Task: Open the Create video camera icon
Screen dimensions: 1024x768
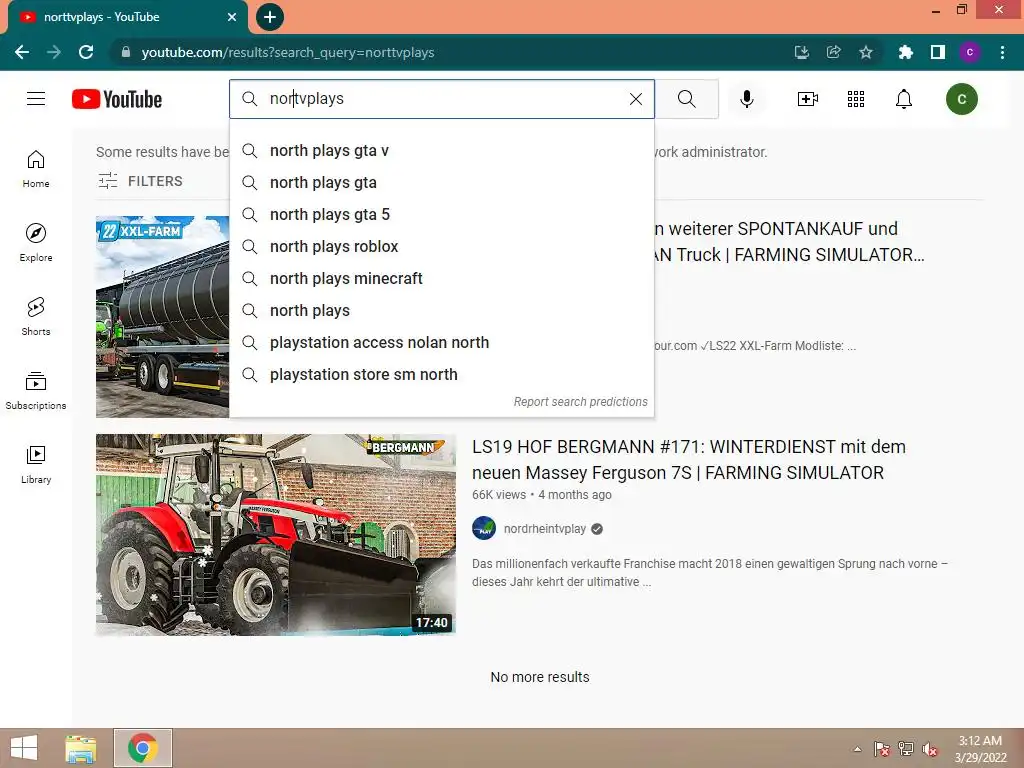Action: 807,99
